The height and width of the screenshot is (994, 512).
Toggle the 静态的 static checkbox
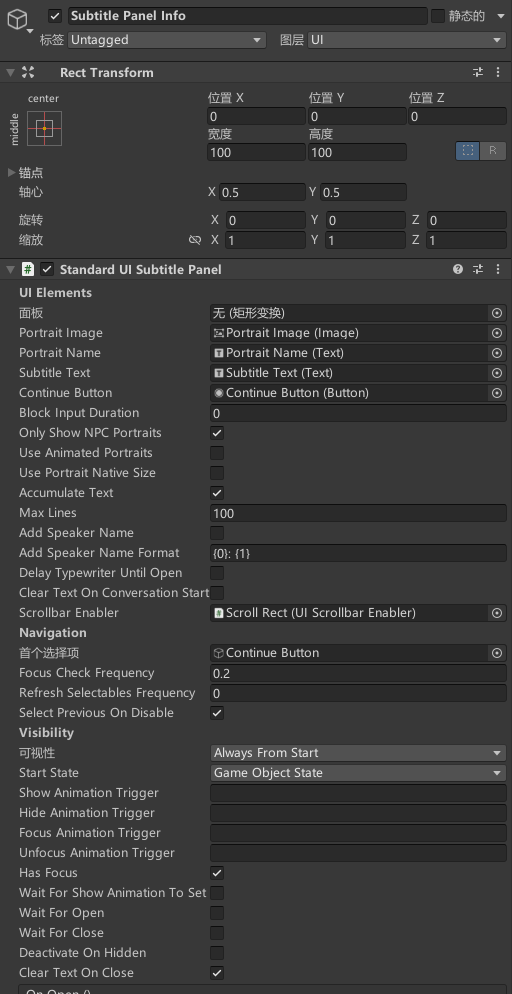coord(438,16)
